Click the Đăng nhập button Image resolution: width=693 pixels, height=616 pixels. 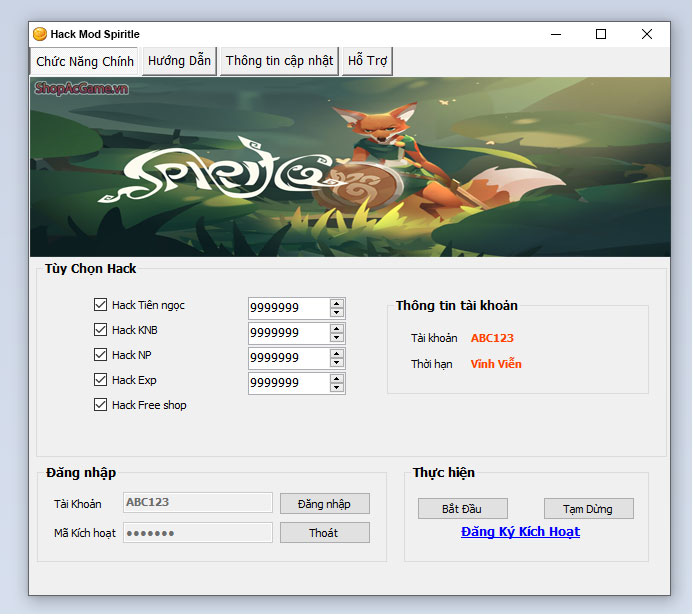click(325, 504)
